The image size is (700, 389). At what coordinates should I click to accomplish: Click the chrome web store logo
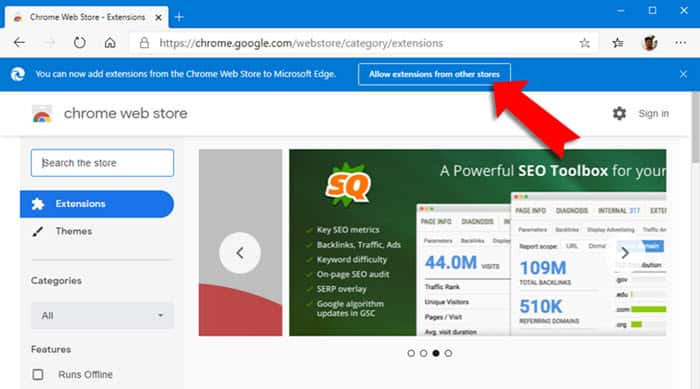[x=42, y=114]
